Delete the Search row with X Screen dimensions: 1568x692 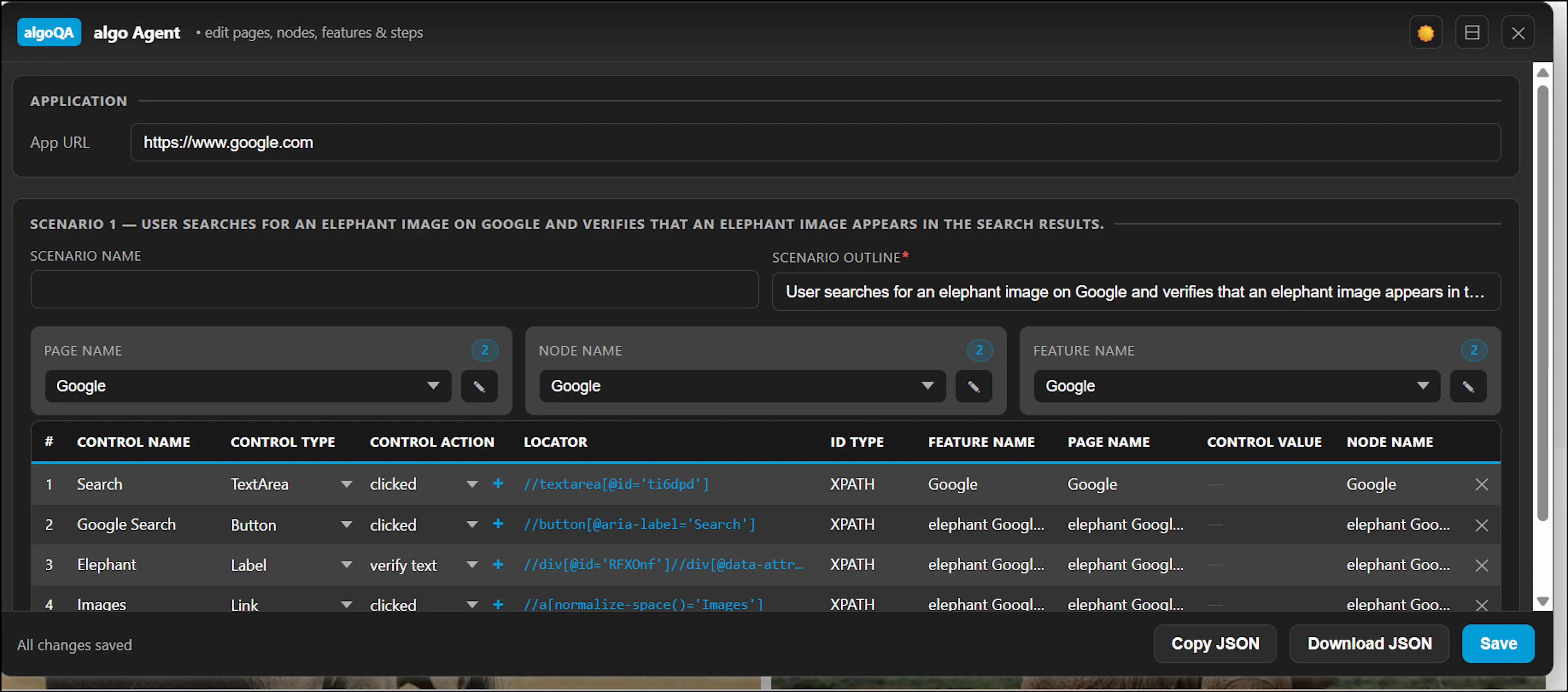pyautogui.click(x=1481, y=484)
